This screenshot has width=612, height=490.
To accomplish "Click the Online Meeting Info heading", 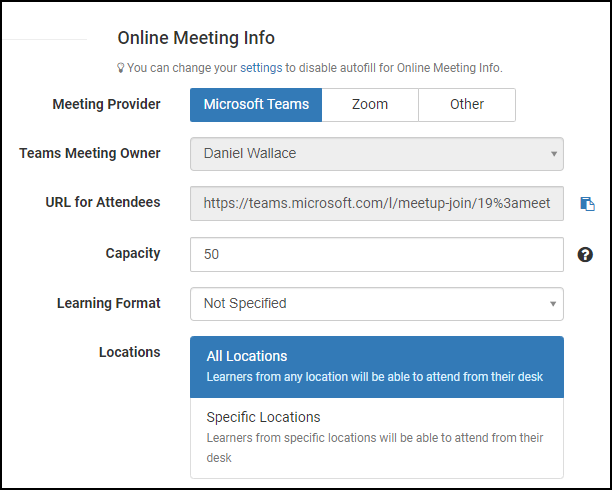I will point(196,38).
